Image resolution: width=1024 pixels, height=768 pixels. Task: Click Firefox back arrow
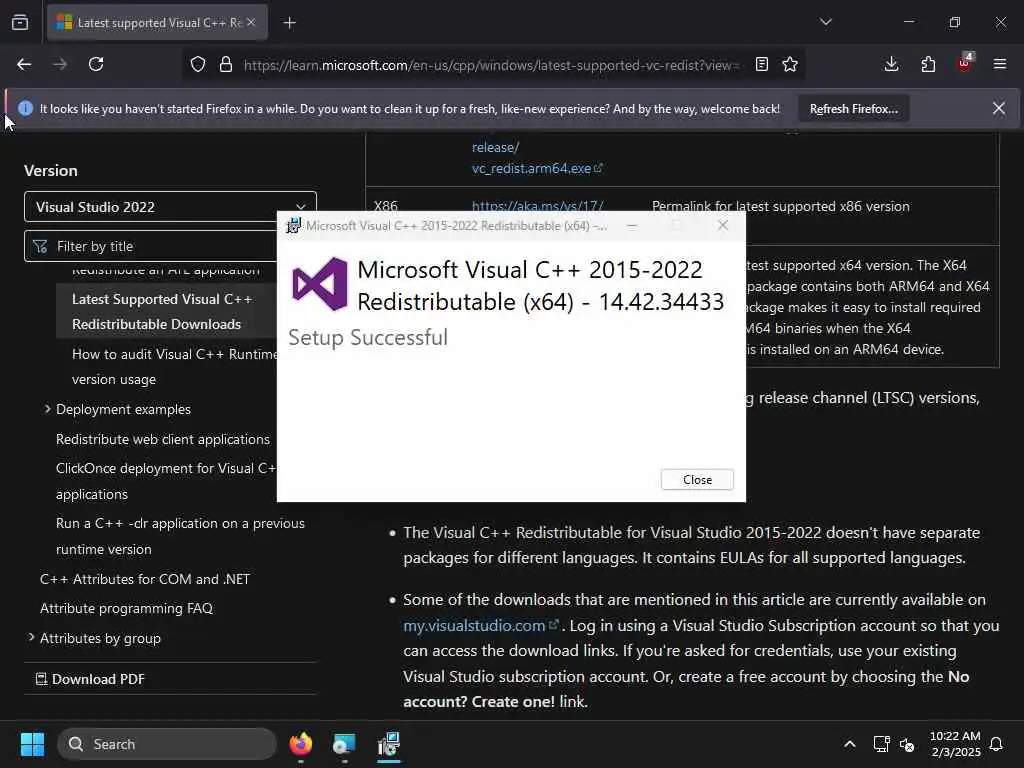24,64
